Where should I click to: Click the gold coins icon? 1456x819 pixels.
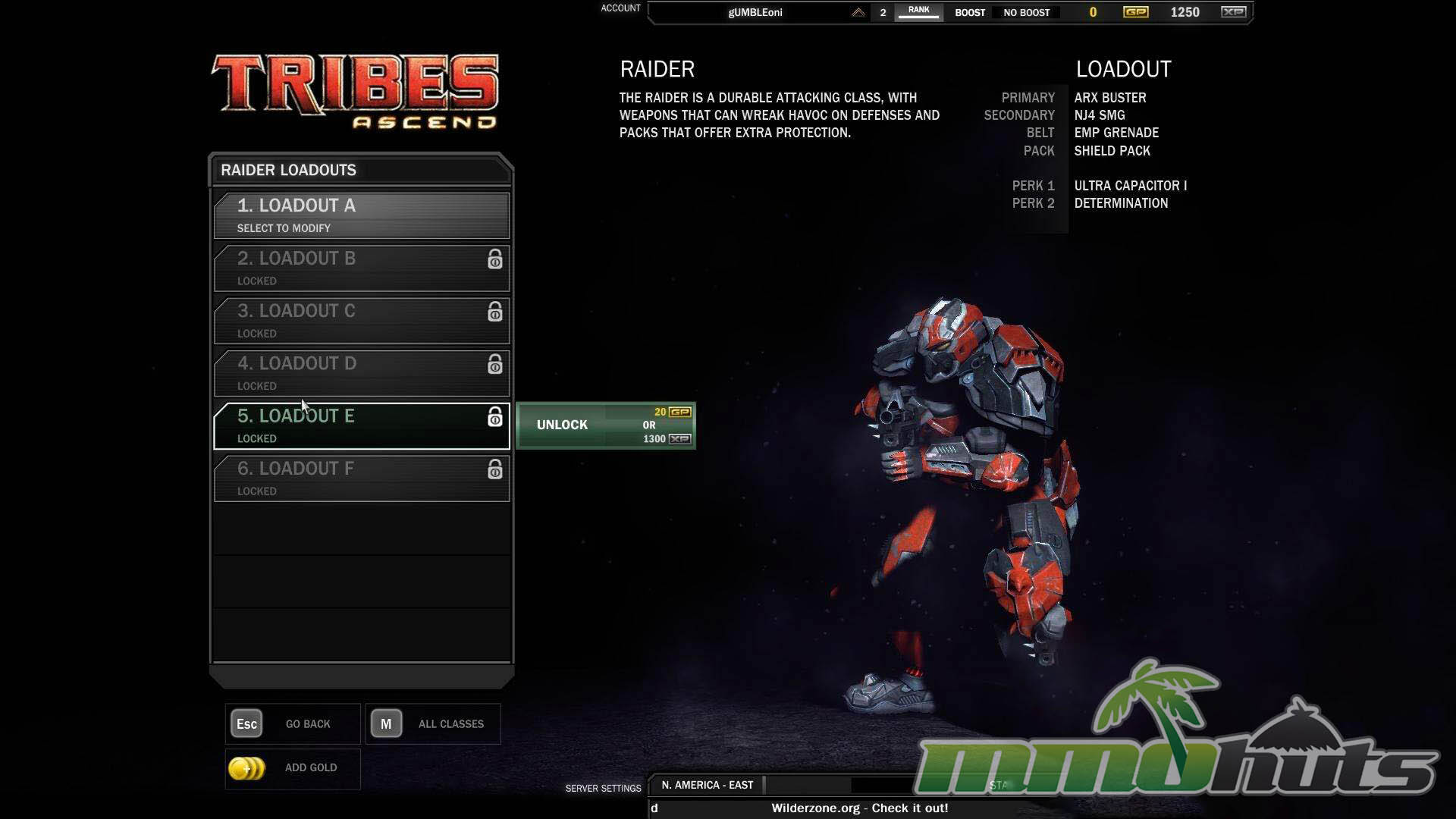click(246, 768)
